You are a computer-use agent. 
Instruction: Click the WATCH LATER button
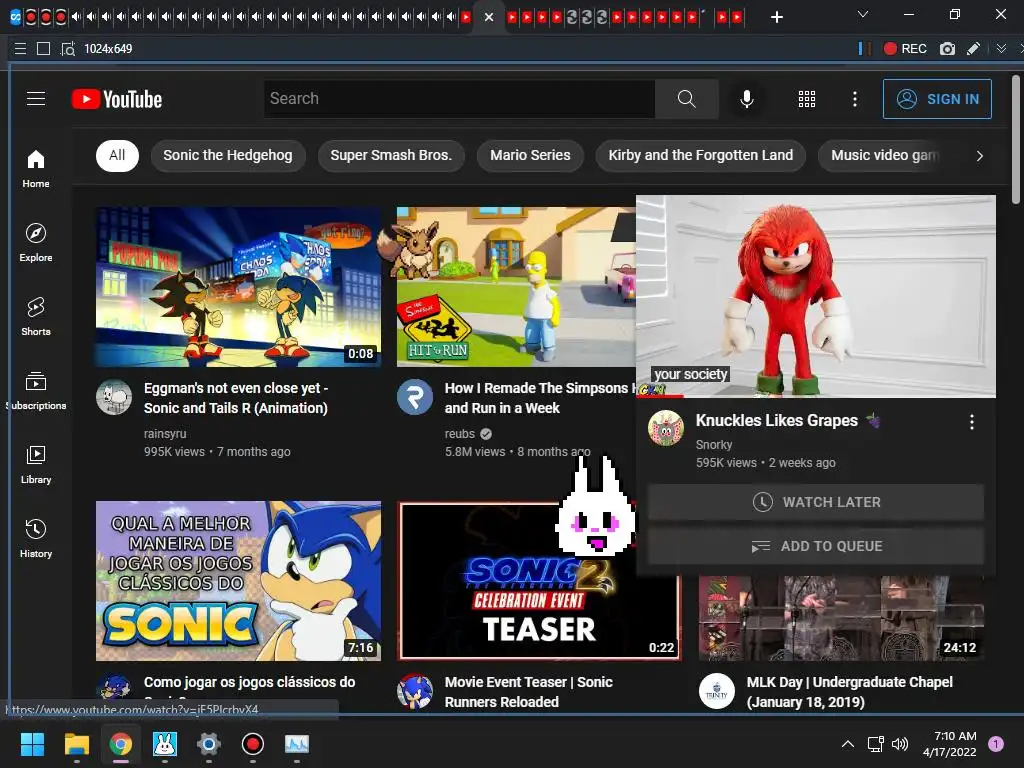tap(816, 502)
